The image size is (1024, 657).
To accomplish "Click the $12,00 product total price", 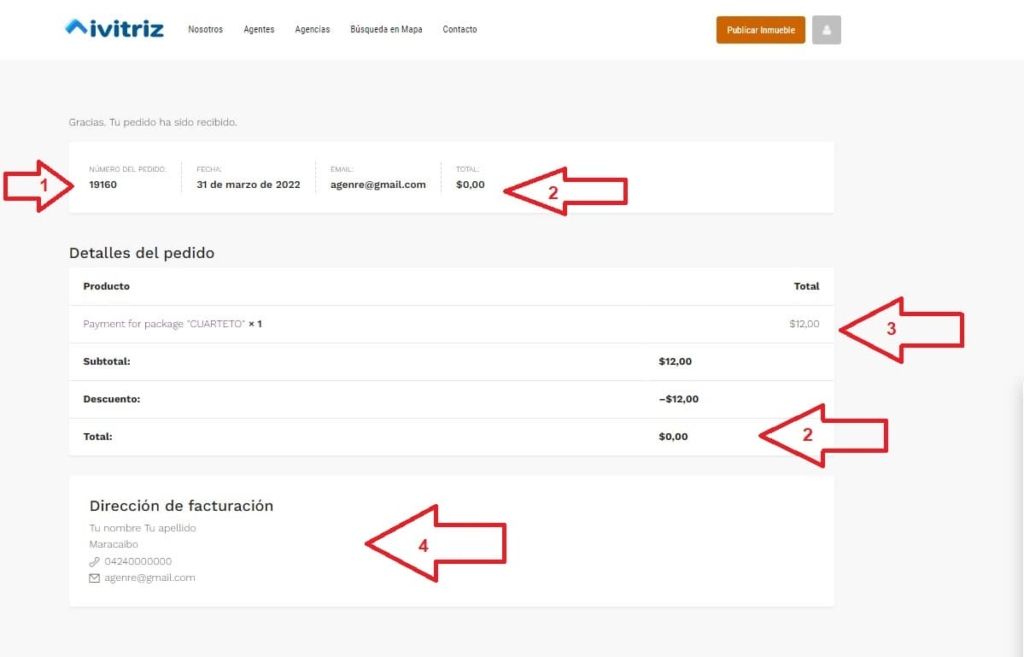I will coord(803,324).
